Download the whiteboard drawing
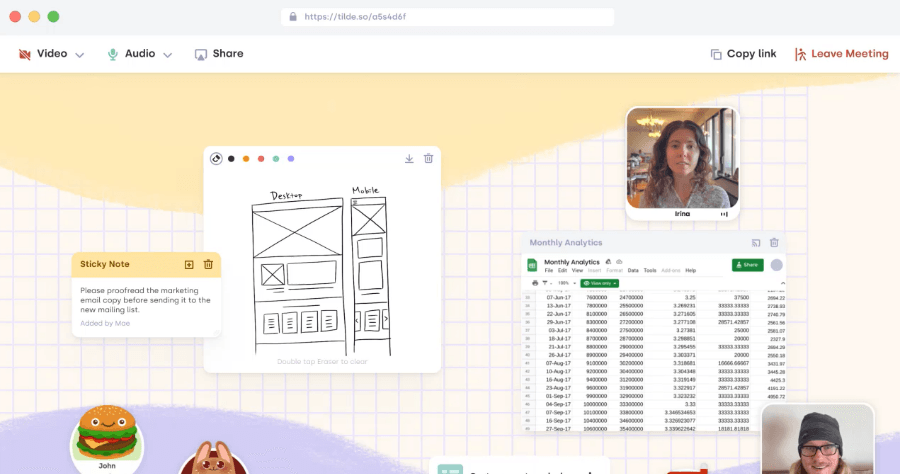 click(409, 158)
